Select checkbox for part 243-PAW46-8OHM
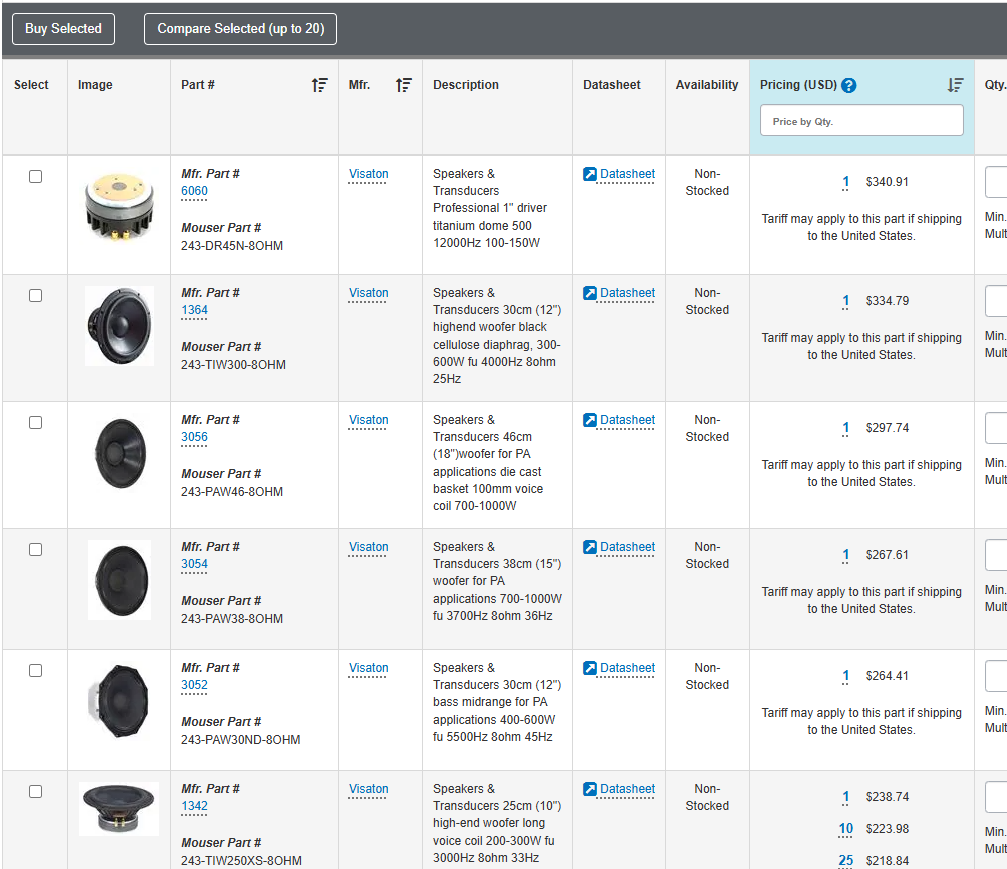The width and height of the screenshot is (1007, 869). point(35,423)
